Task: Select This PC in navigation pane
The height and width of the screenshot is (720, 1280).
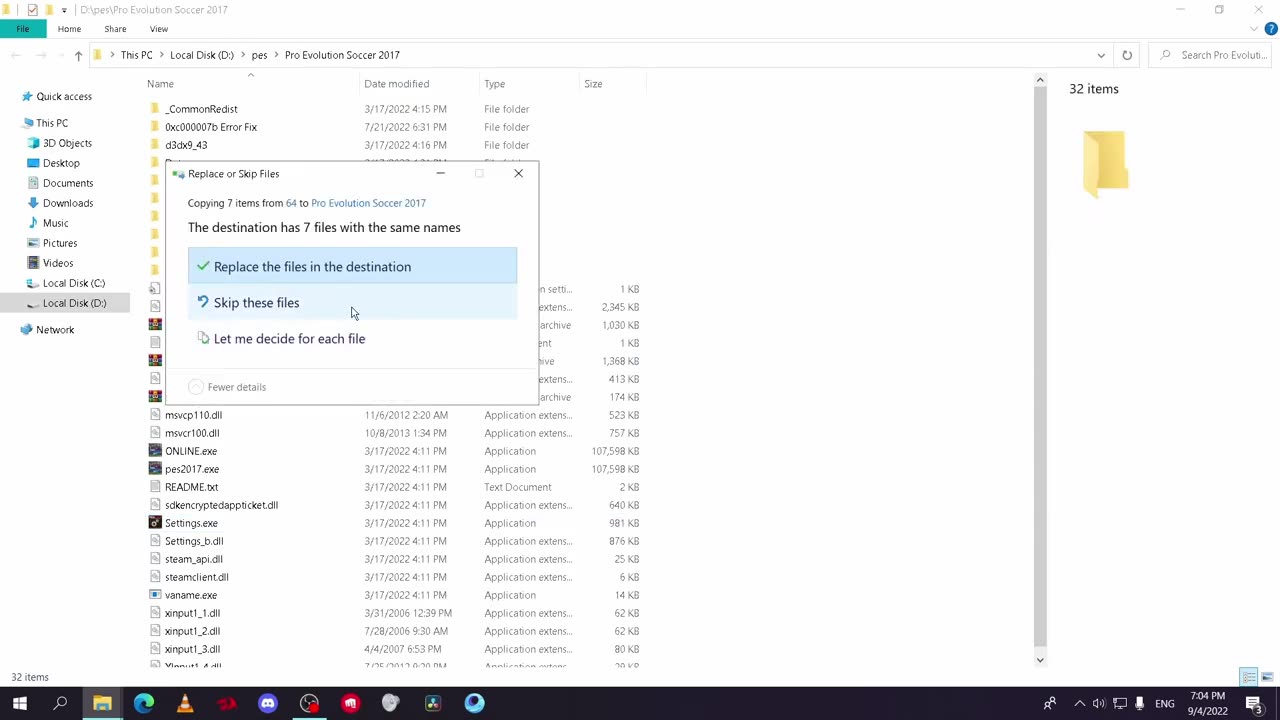Action: (x=52, y=123)
